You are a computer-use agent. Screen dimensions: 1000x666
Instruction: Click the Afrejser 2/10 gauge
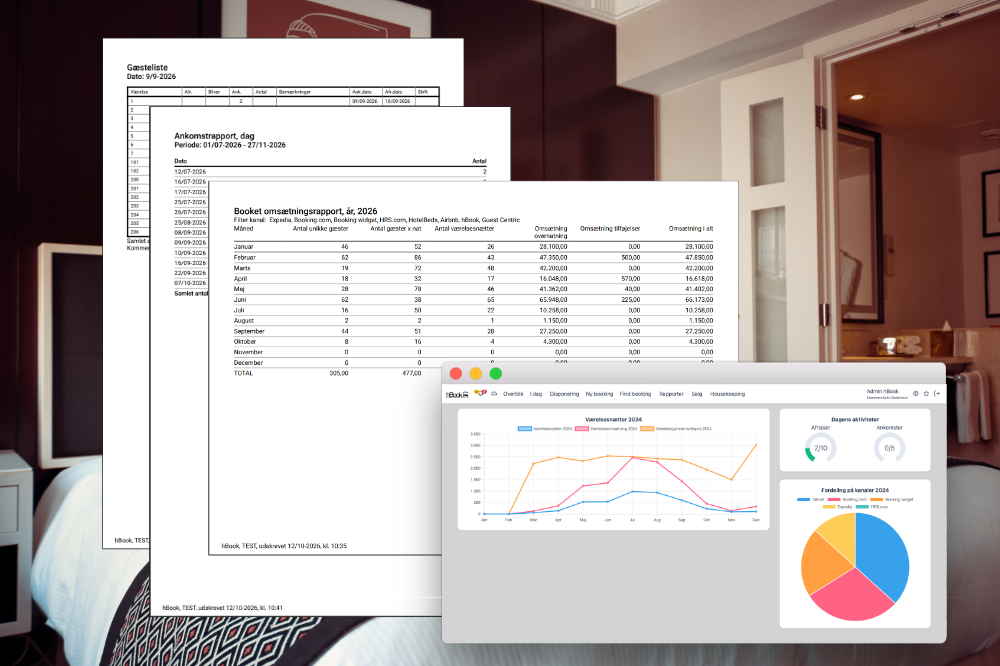pos(820,447)
